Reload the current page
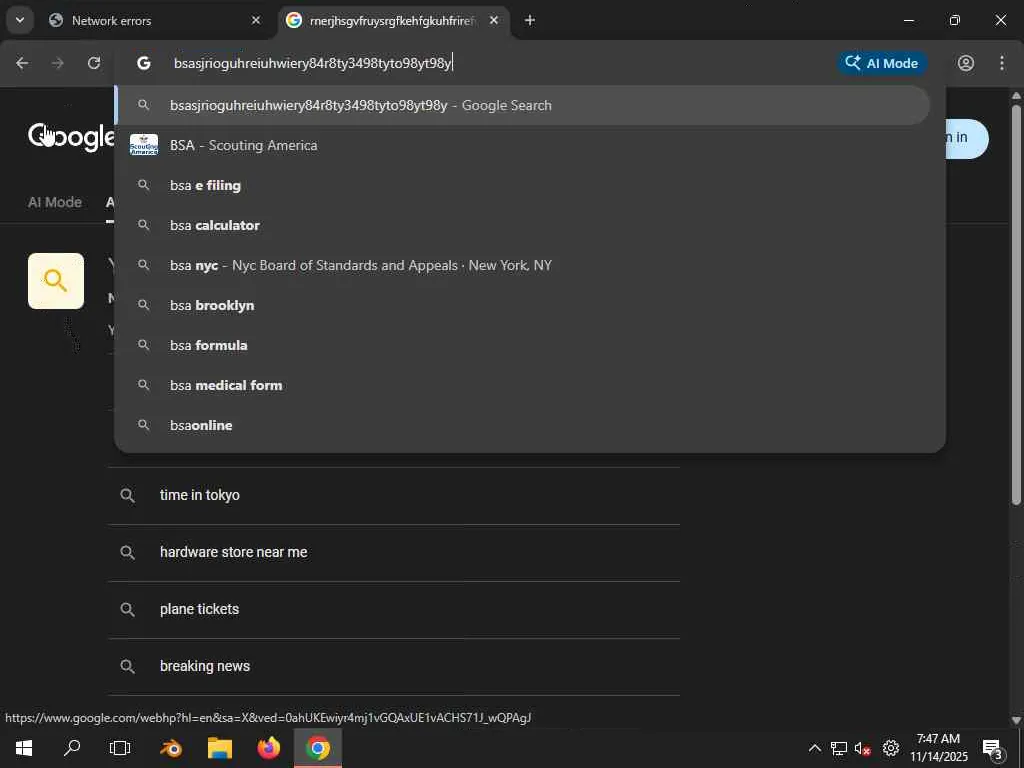The image size is (1024, 768). tap(94, 63)
